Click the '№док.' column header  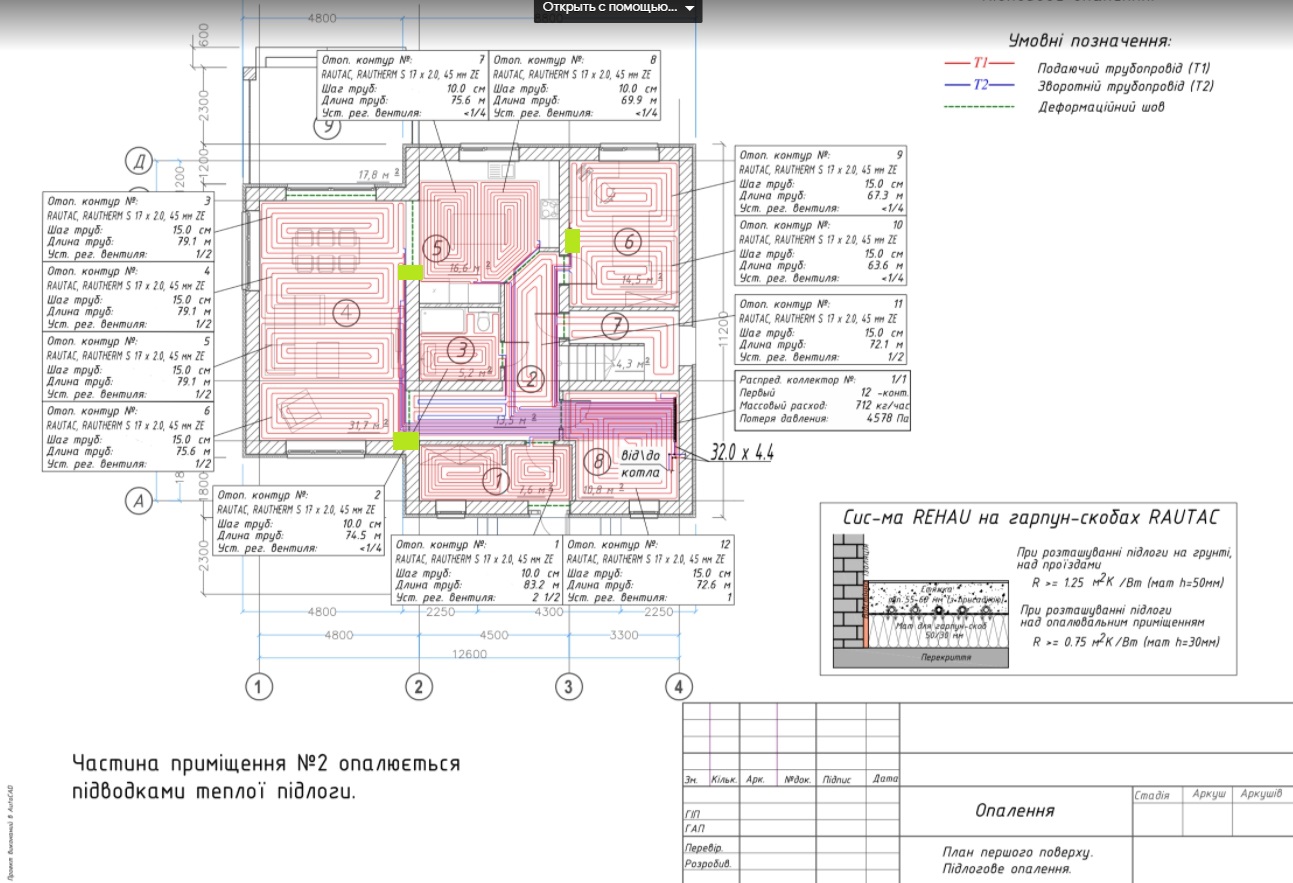(797, 779)
